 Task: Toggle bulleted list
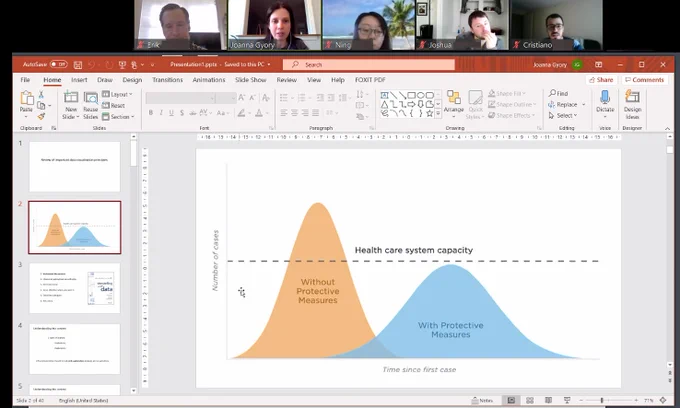click(x=284, y=98)
